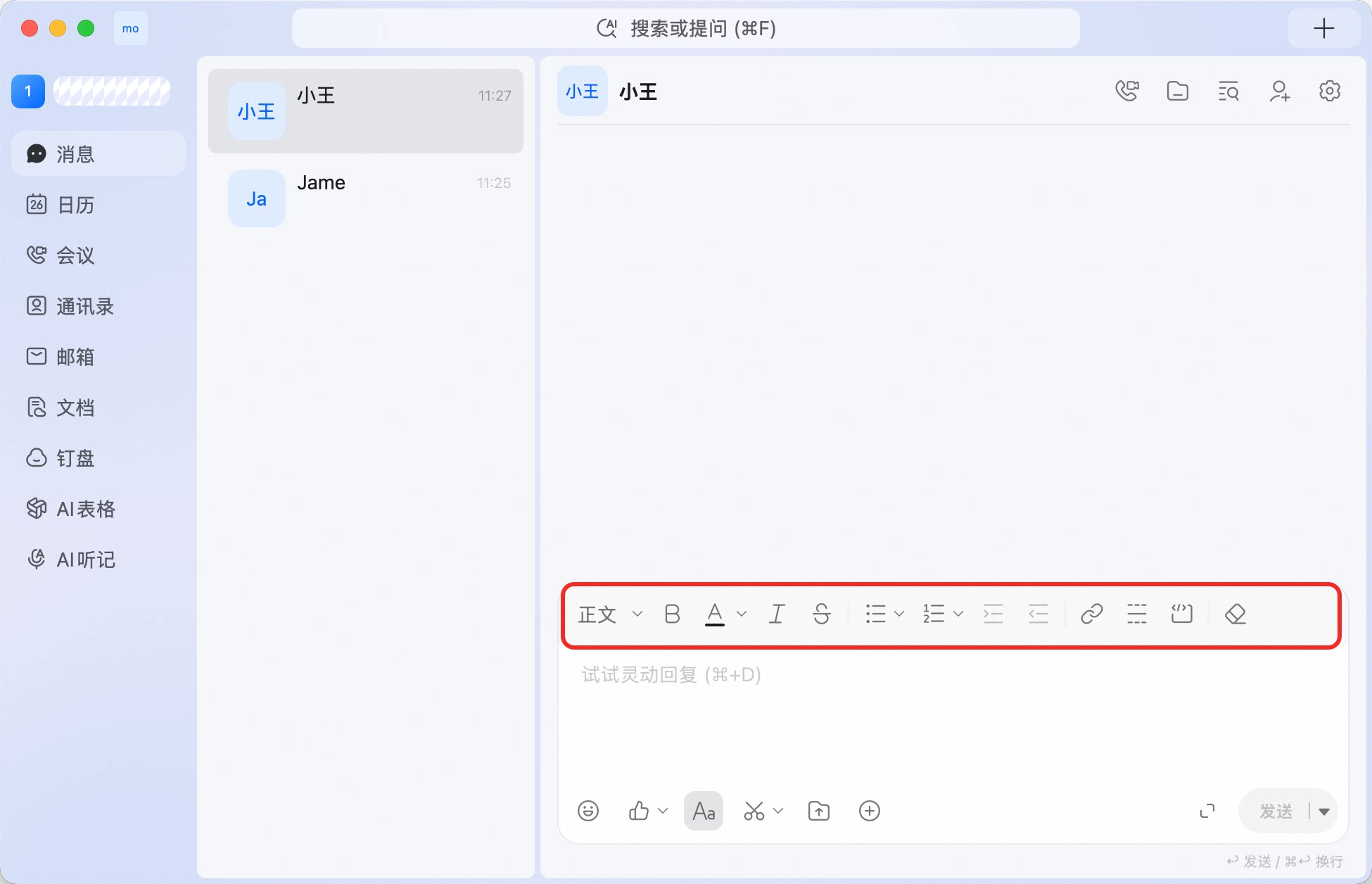Screen dimensions: 1372x884
Task: Insert a hyperlink in the message
Action: point(1091,614)
